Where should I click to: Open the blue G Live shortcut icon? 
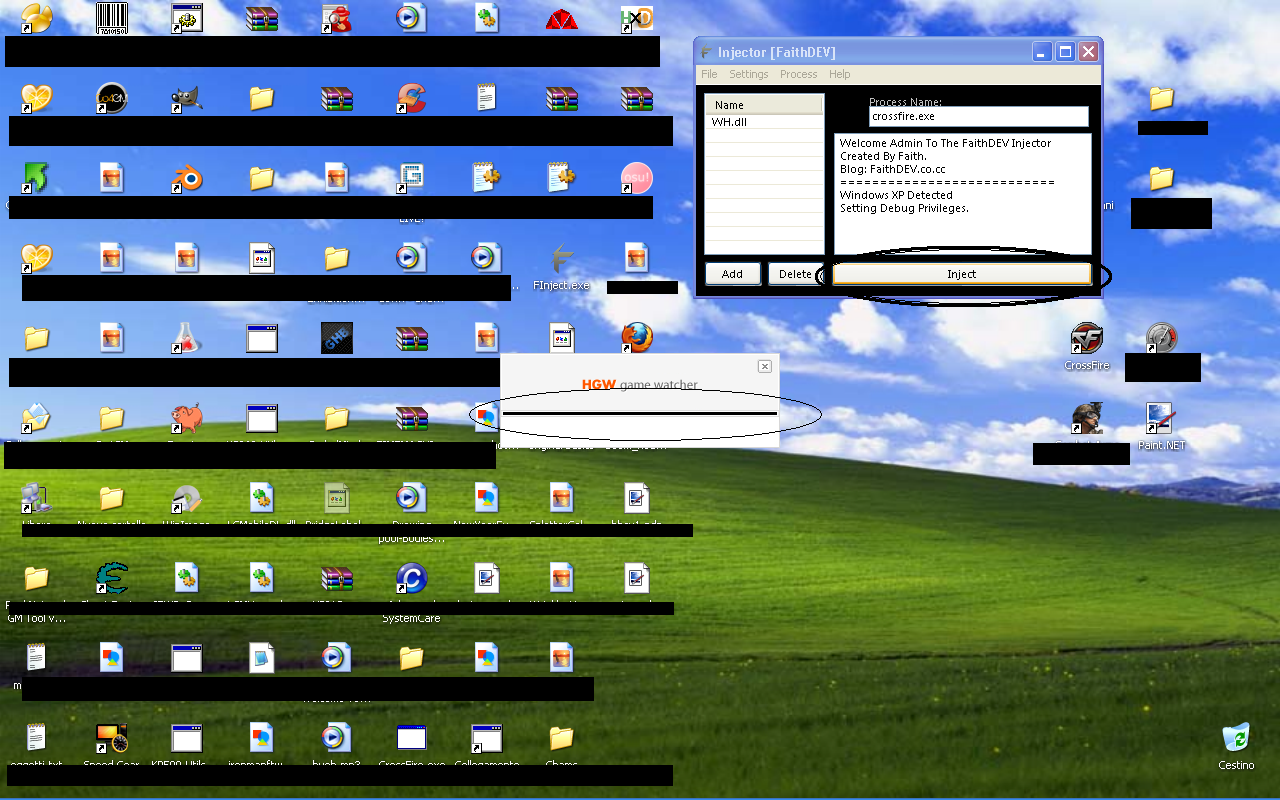411,179
